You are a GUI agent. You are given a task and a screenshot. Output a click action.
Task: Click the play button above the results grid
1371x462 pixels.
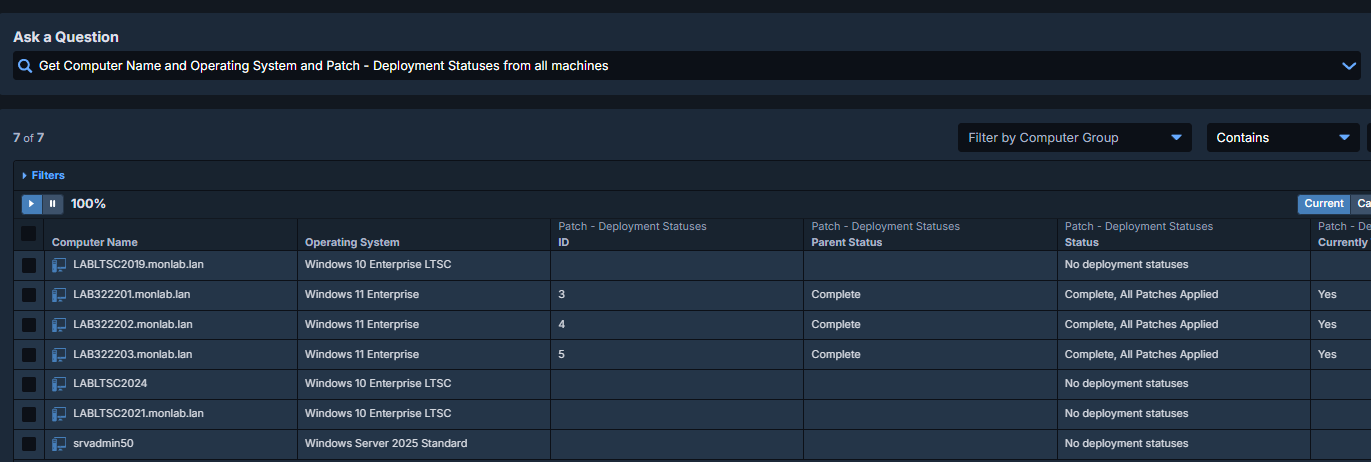[32, 204]
